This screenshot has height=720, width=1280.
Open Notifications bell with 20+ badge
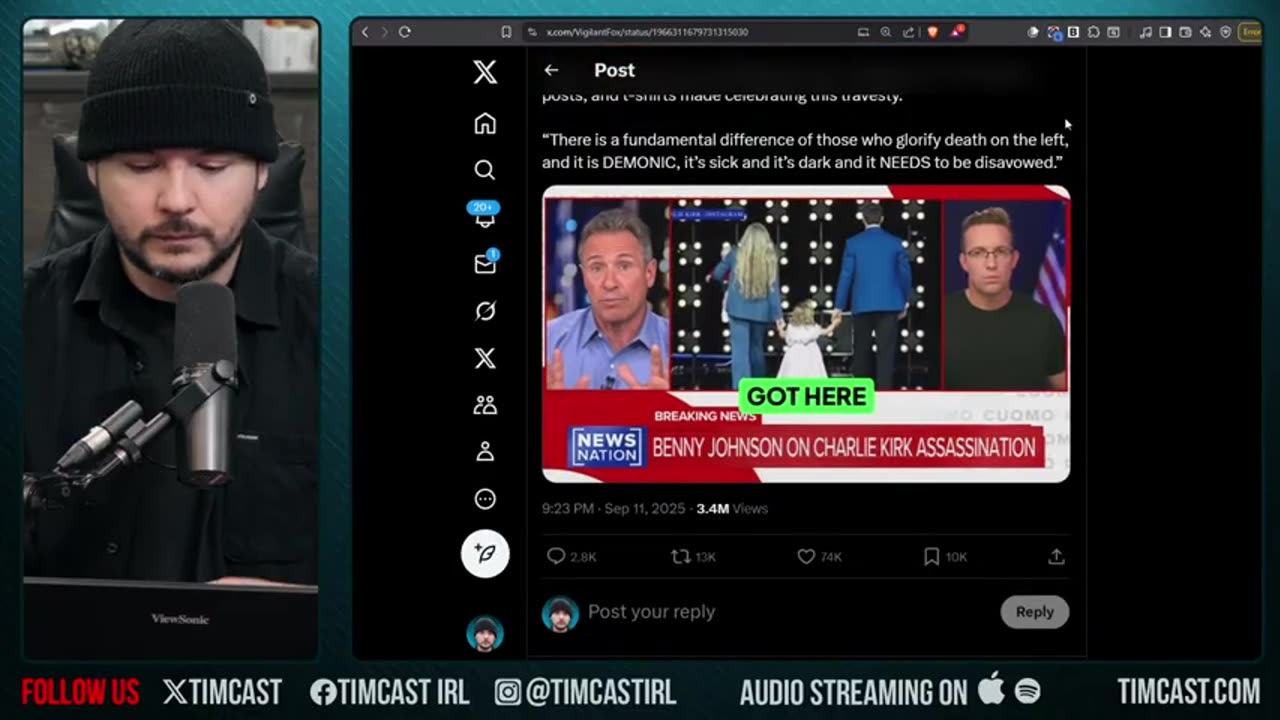485,214
